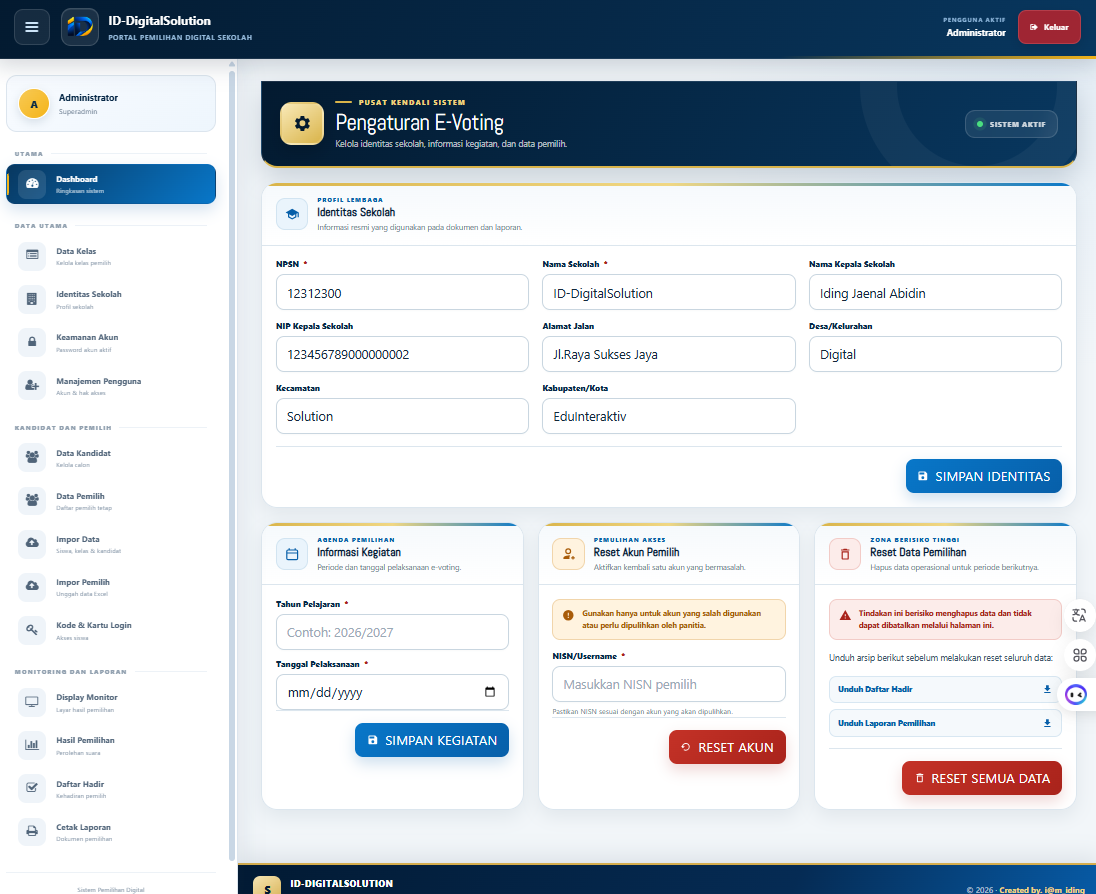Screen dimensions: 1096x894
Task: Toggle the hamburger sidebar menu
Action: point(31,27)
